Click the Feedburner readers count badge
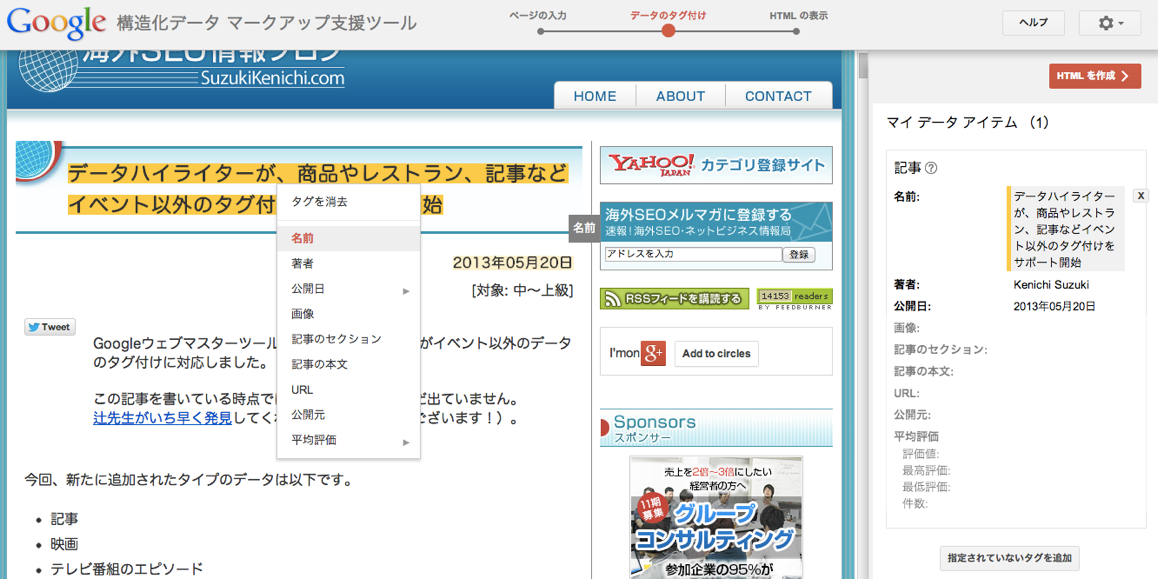This screenshot has height=579, width=1158. pyautogui.click(x=795, y=298)
